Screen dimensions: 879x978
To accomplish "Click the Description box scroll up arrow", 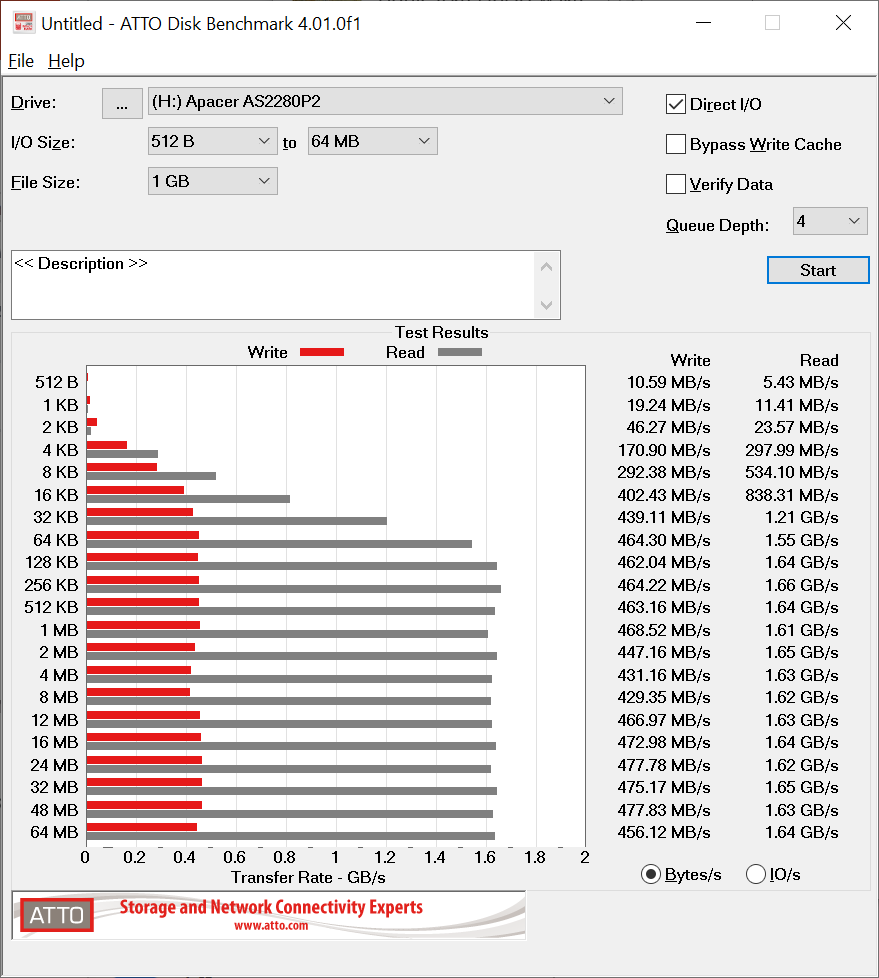I will [546, 267].
